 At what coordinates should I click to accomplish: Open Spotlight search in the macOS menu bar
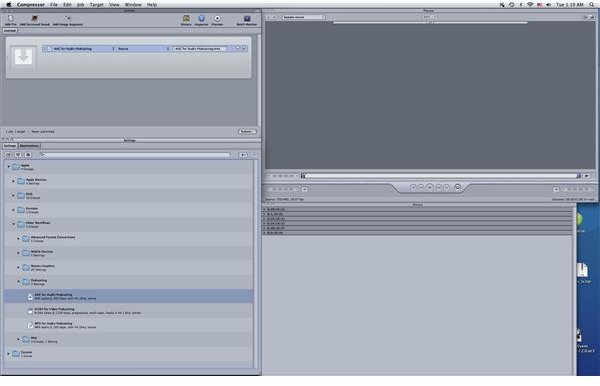coord(591,5)
